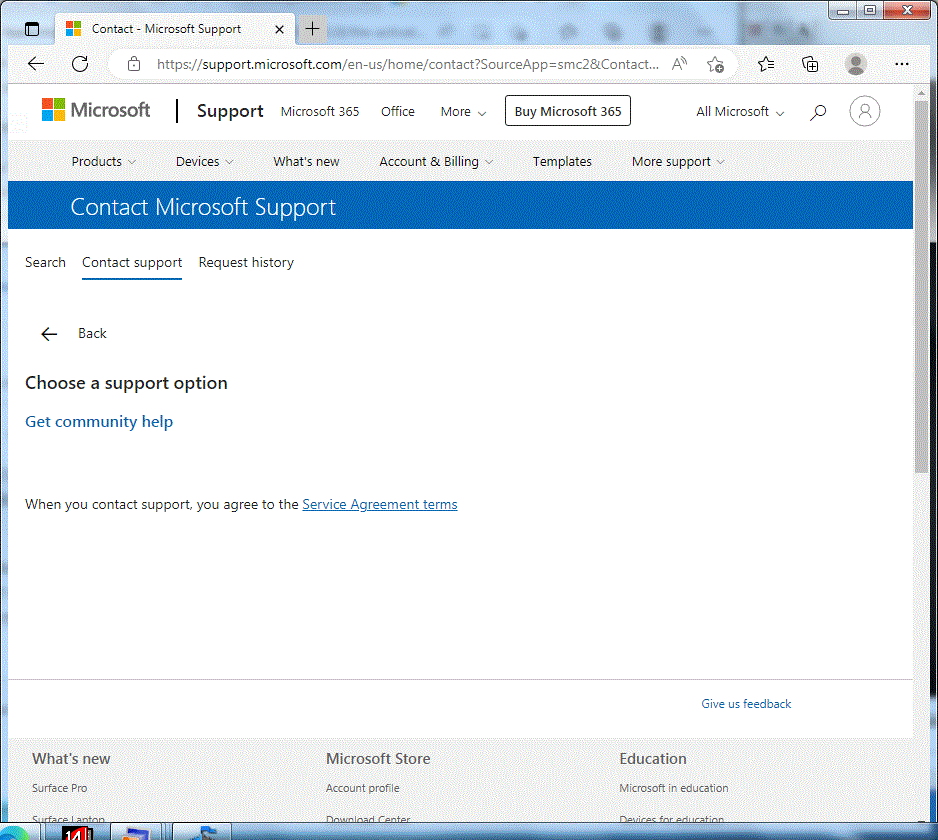Open the Support home link
The width and height of the screenshot is (938, 840).
coord(230,111)
